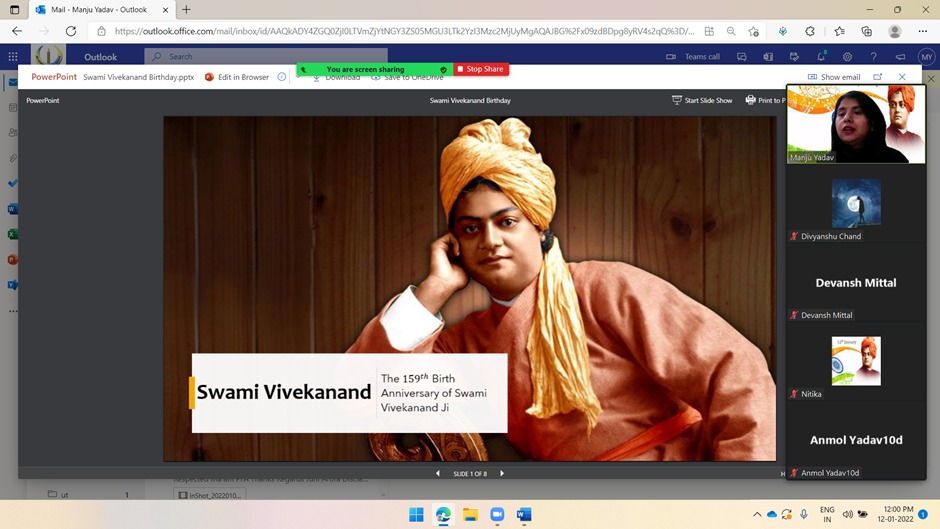Open Outlook settings gear
This screenshot has width=940, height=529.
(847, 57)
